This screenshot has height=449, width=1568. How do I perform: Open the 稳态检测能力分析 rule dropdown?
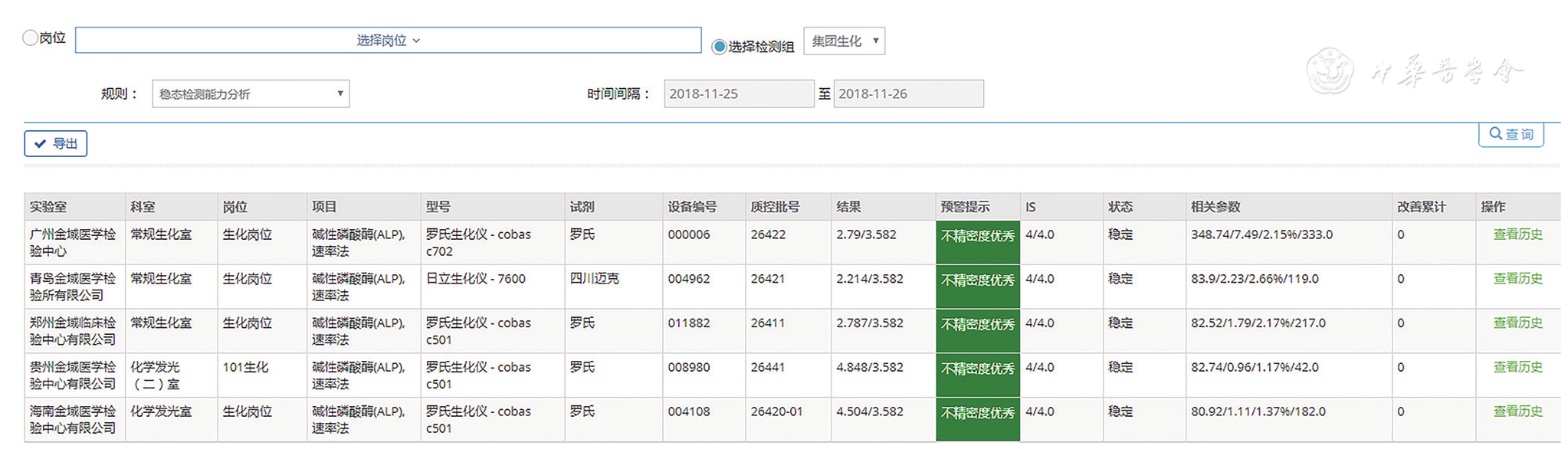coord(251,94)
